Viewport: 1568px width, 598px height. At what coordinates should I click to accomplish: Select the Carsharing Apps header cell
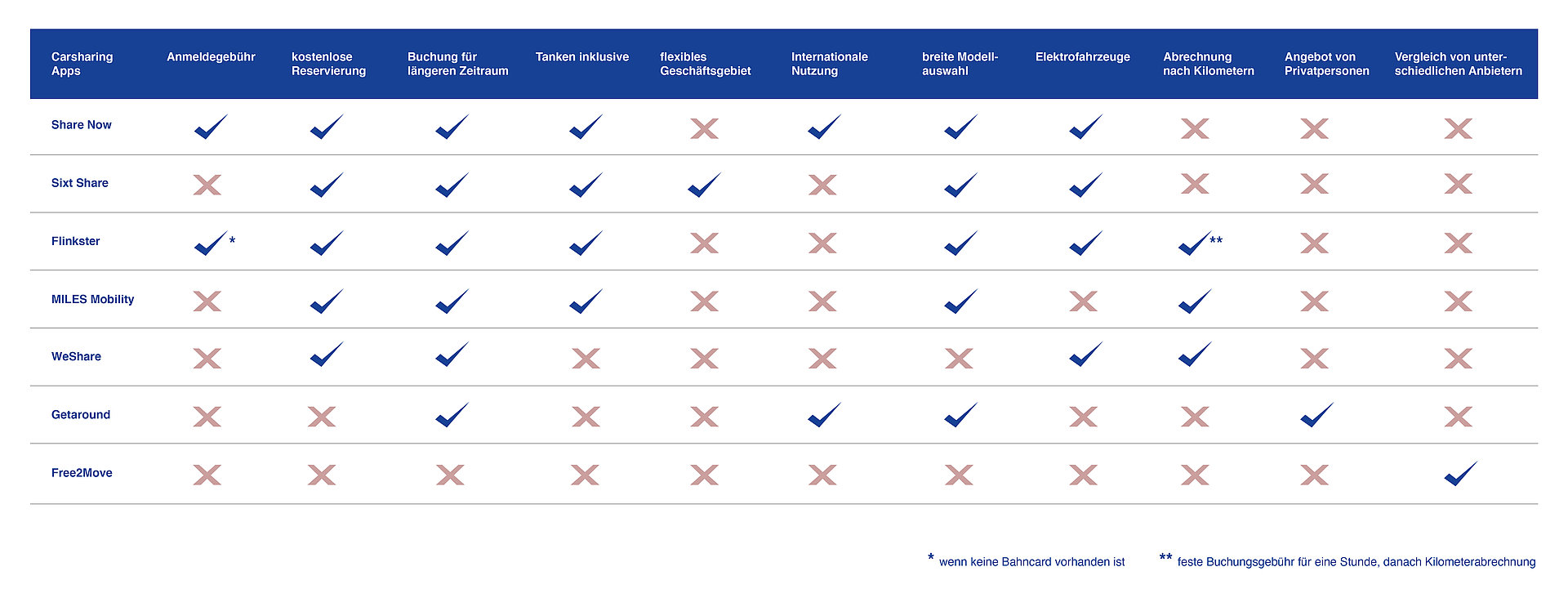(x=82, y=64)
